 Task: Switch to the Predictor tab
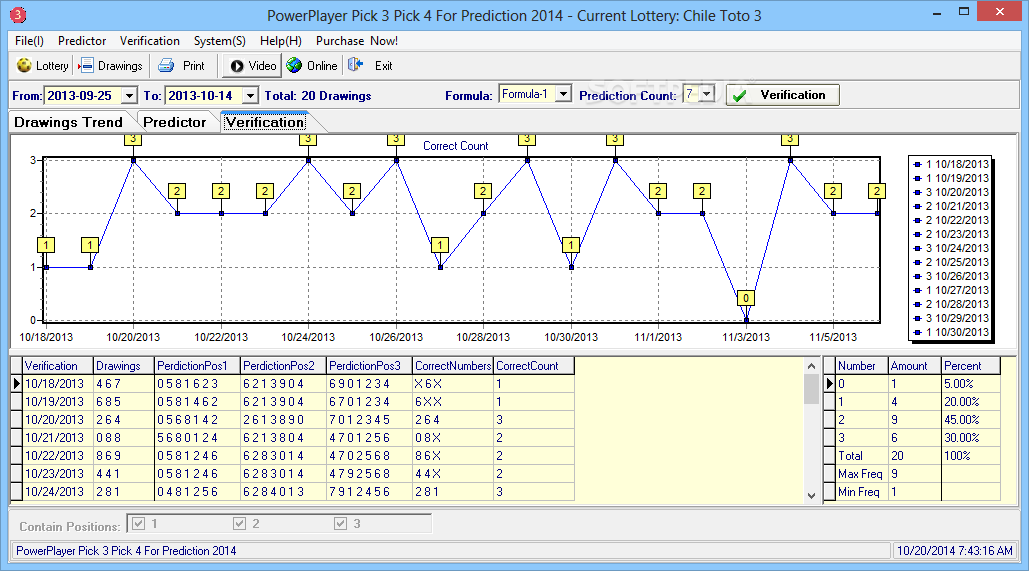tap(175, 122)
